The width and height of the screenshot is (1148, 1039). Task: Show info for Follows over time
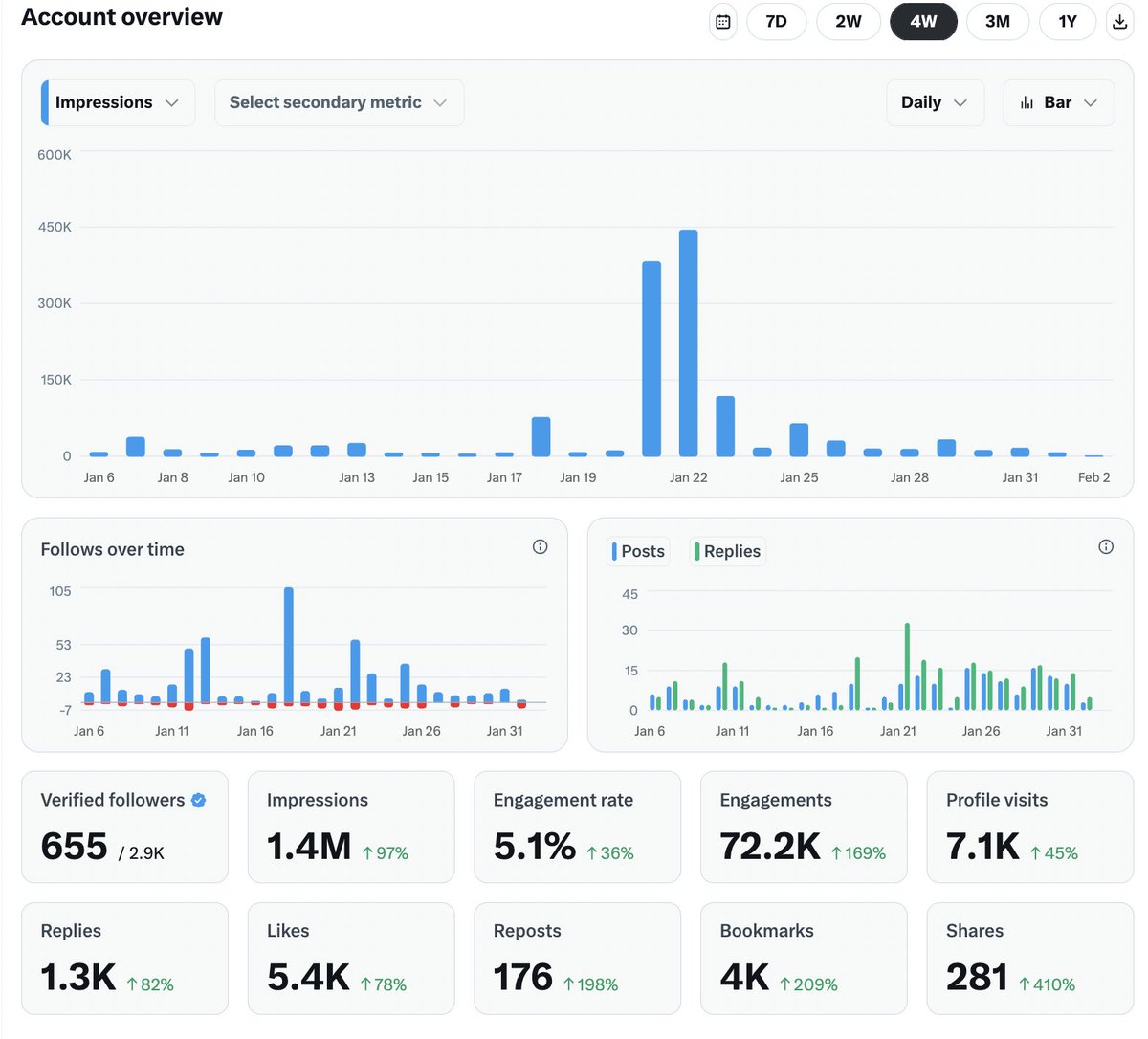(x=541, y=547)
